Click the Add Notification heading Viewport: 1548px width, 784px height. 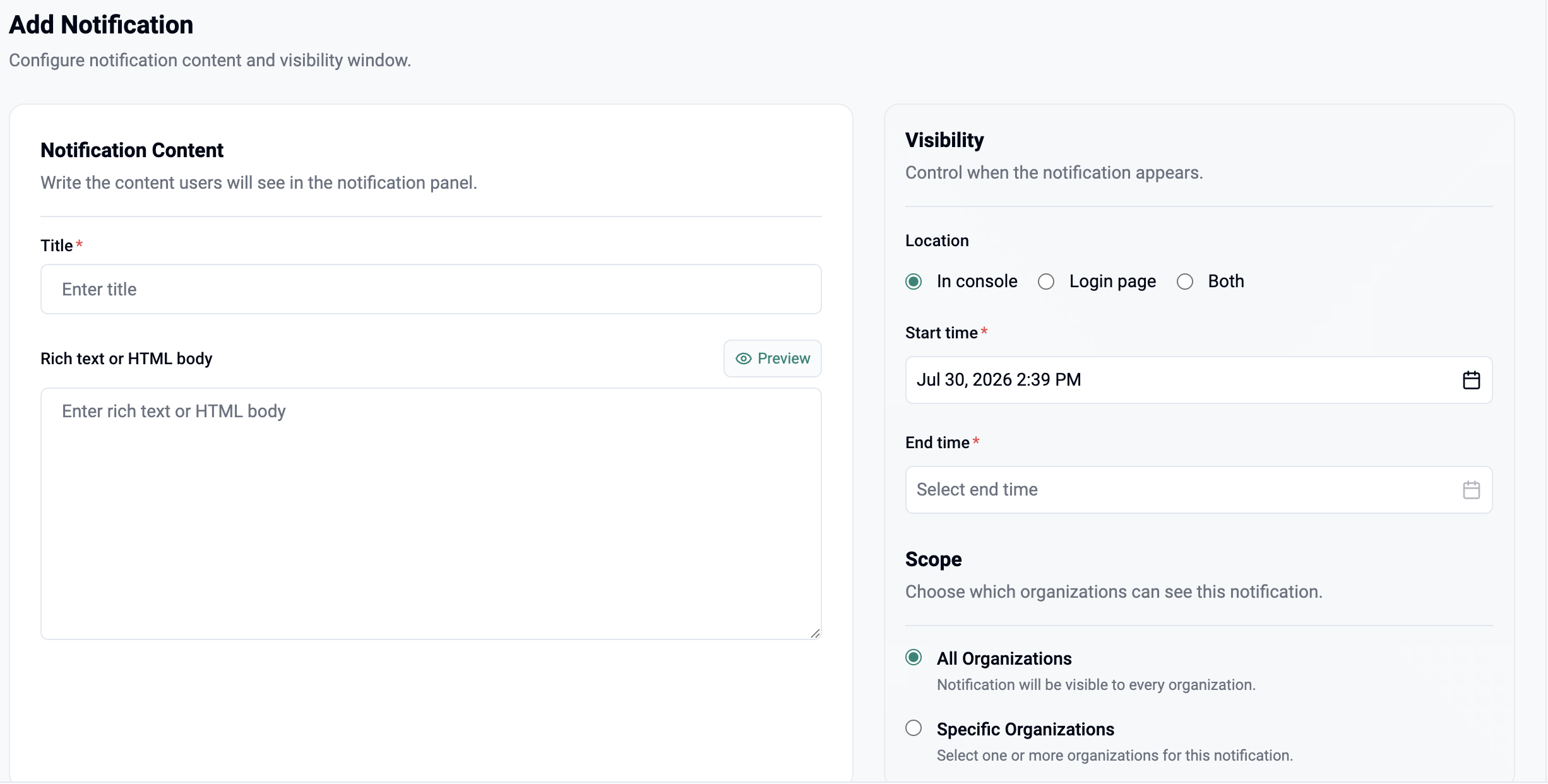pos(101,25)
